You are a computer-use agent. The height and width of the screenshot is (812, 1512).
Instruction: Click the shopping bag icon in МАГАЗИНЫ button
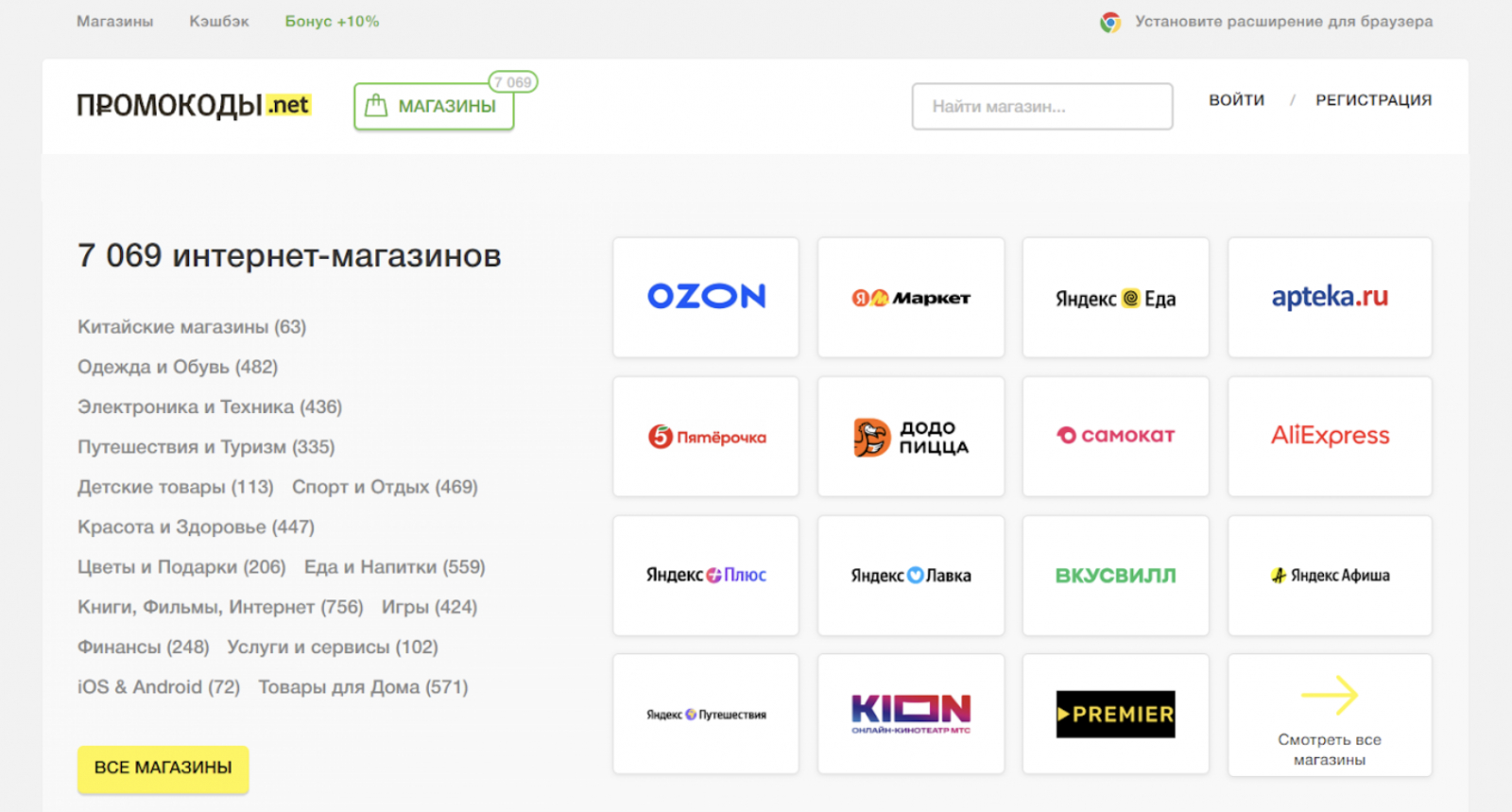click(x=376, y=105)
